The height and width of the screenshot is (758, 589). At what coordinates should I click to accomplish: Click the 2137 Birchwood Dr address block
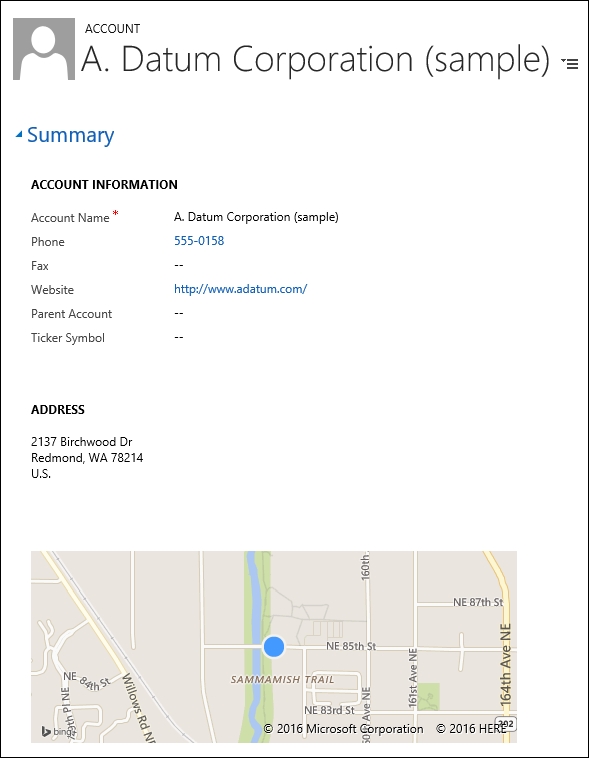pyautogui.click(x=87, y=457)
